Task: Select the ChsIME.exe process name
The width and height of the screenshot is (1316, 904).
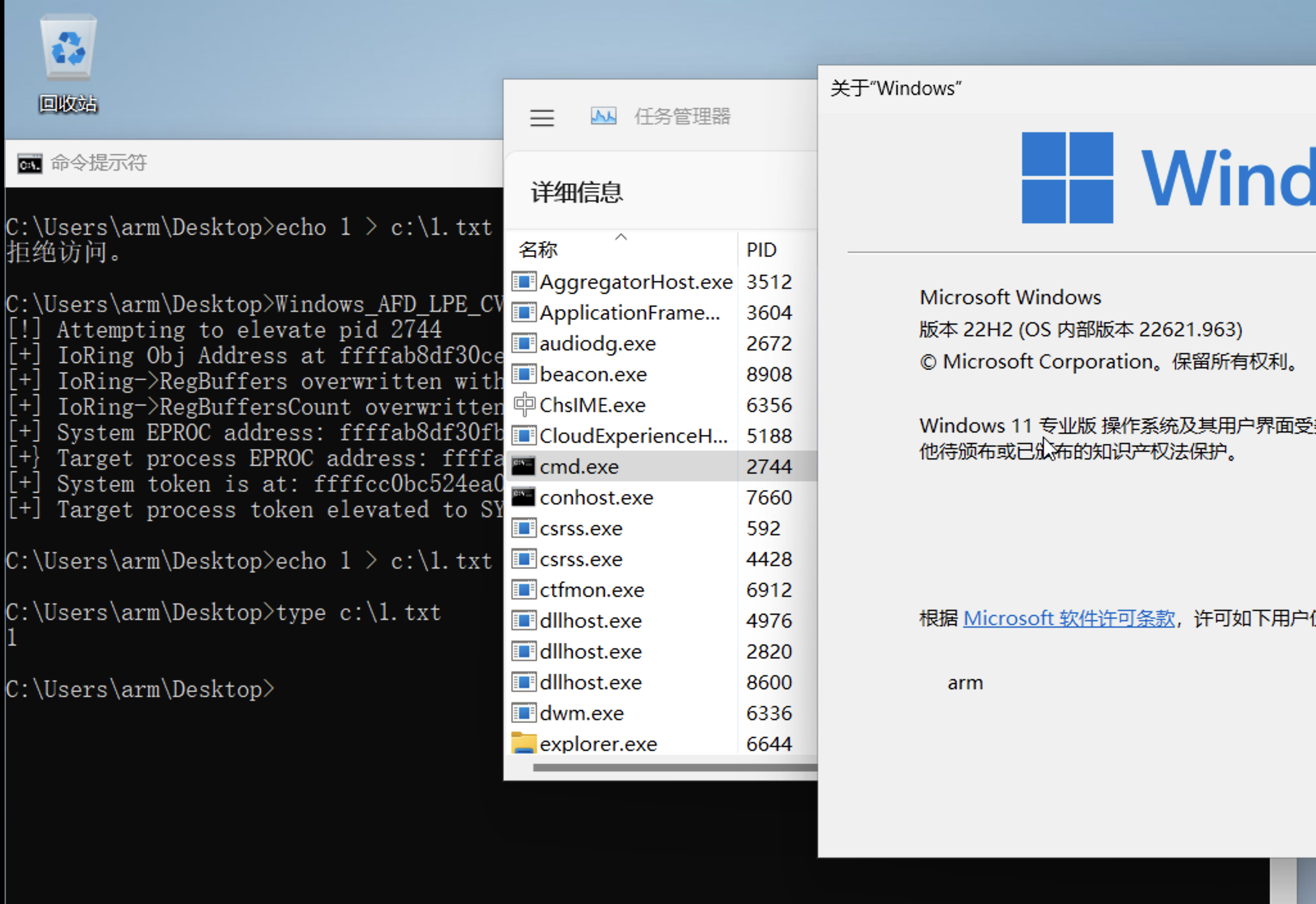Action: [592, 405]
